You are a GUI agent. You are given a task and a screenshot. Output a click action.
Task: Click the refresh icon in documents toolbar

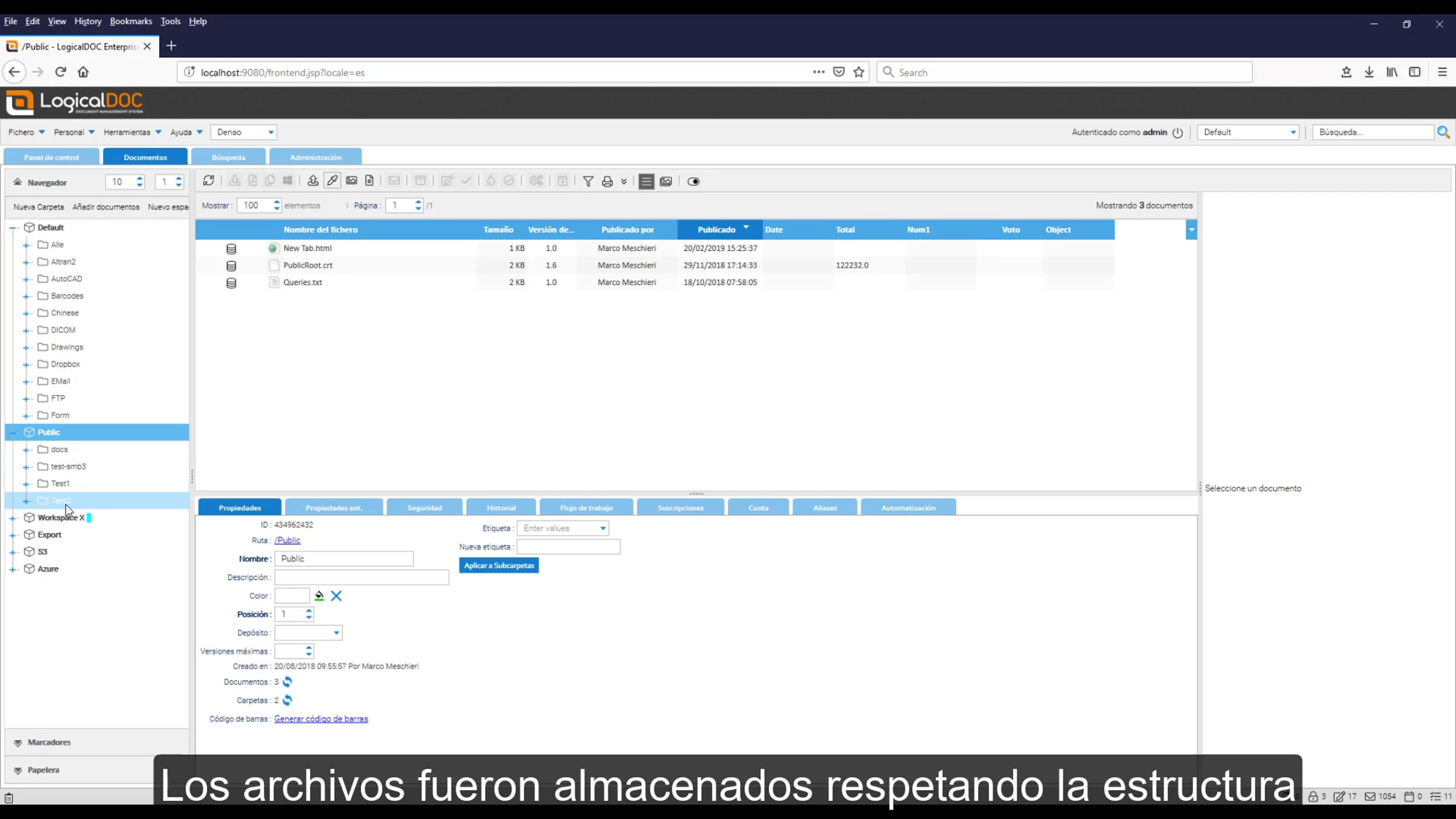point(209,181)
